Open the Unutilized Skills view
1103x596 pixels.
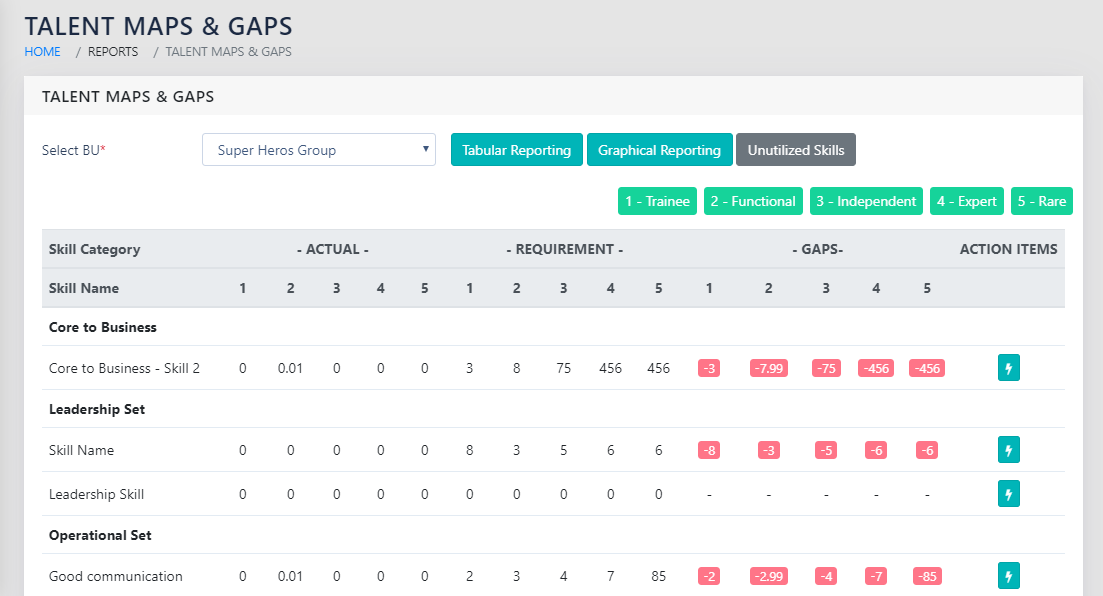(795, 150)
